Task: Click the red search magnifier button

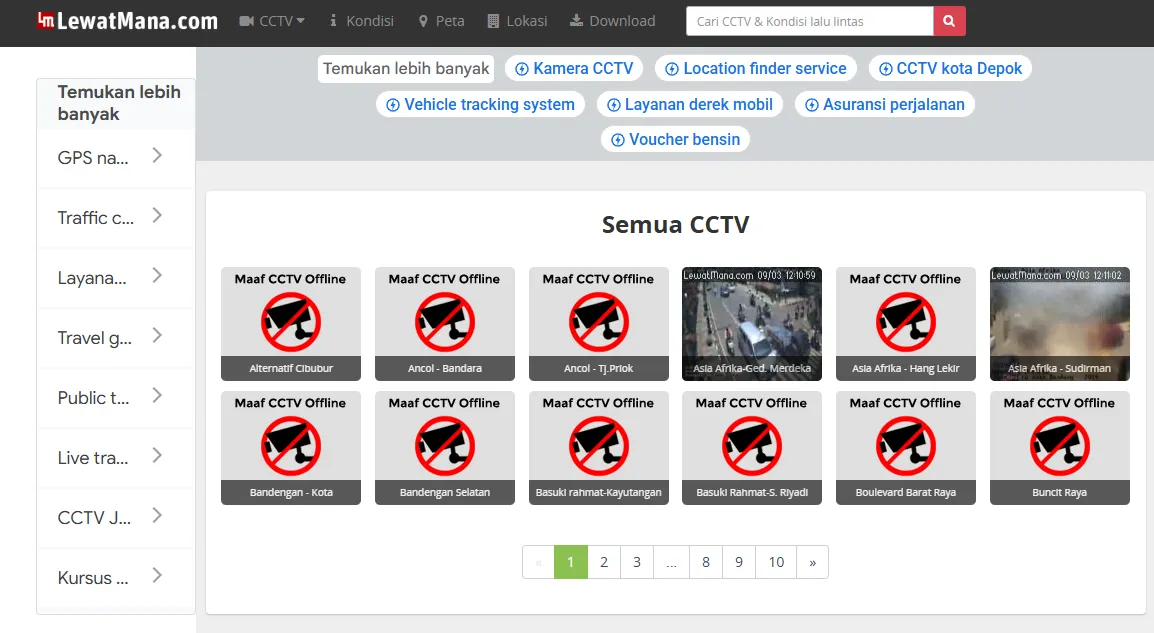Action: [949, 21]
